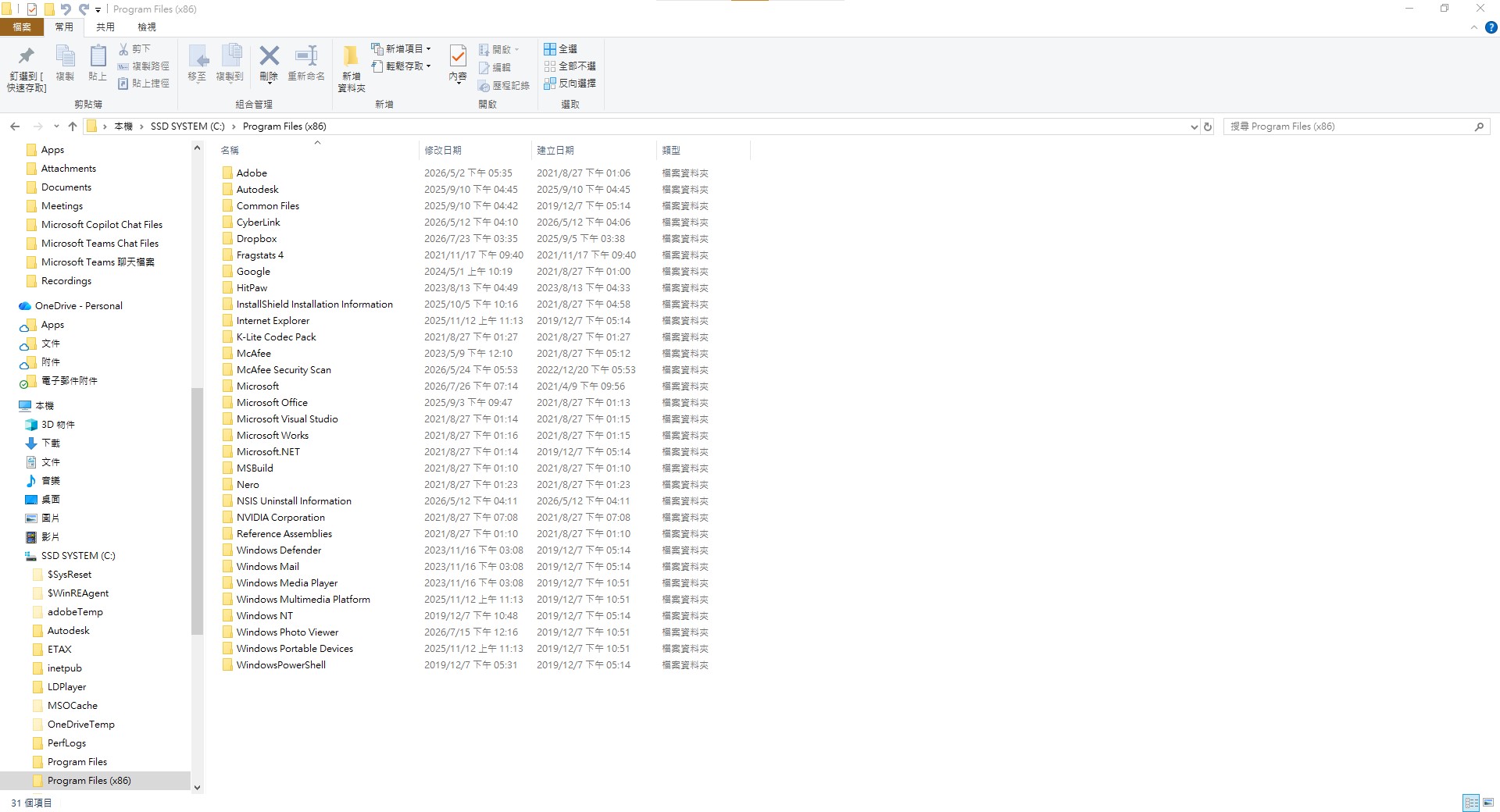Image resolution: width=1500 pixels, height=812 pixels.
Task: Open 歷程記錄 history command
Action: pos(504,85)
